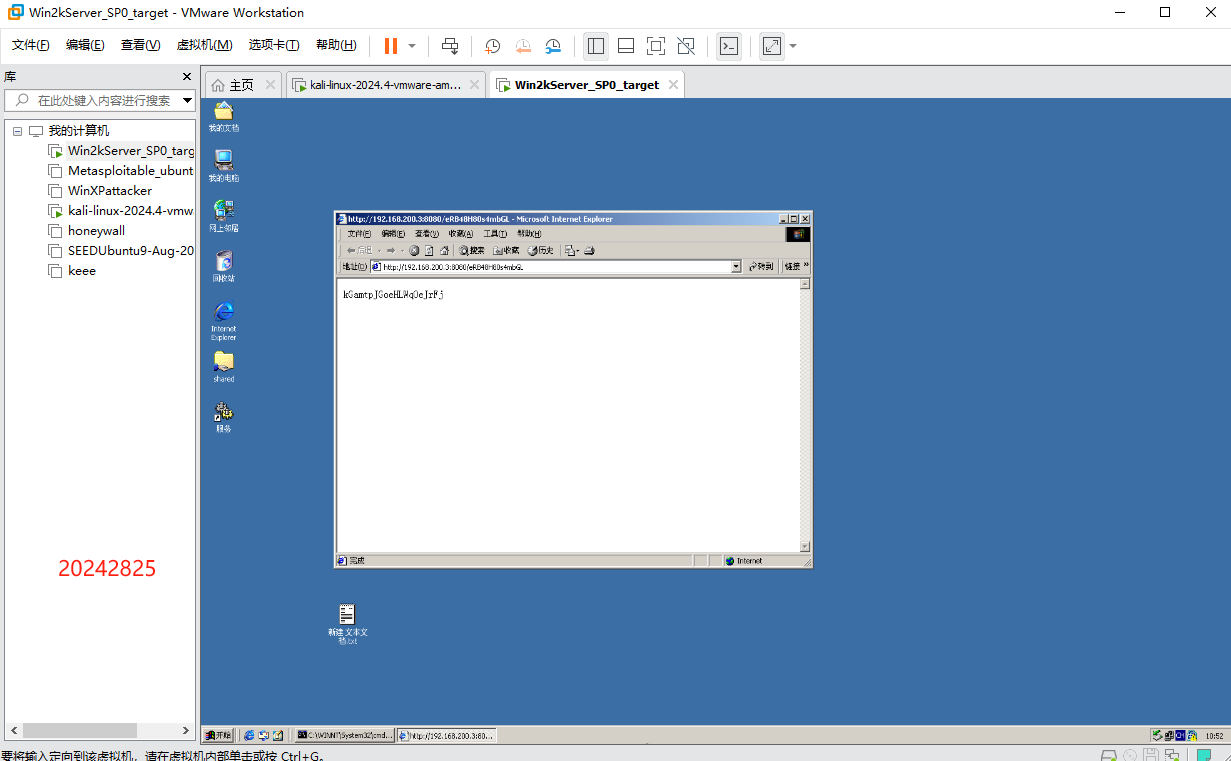The image size is (1231, 761).
Task: Click the IE Refresh button
Action: (x=429, y=250)
